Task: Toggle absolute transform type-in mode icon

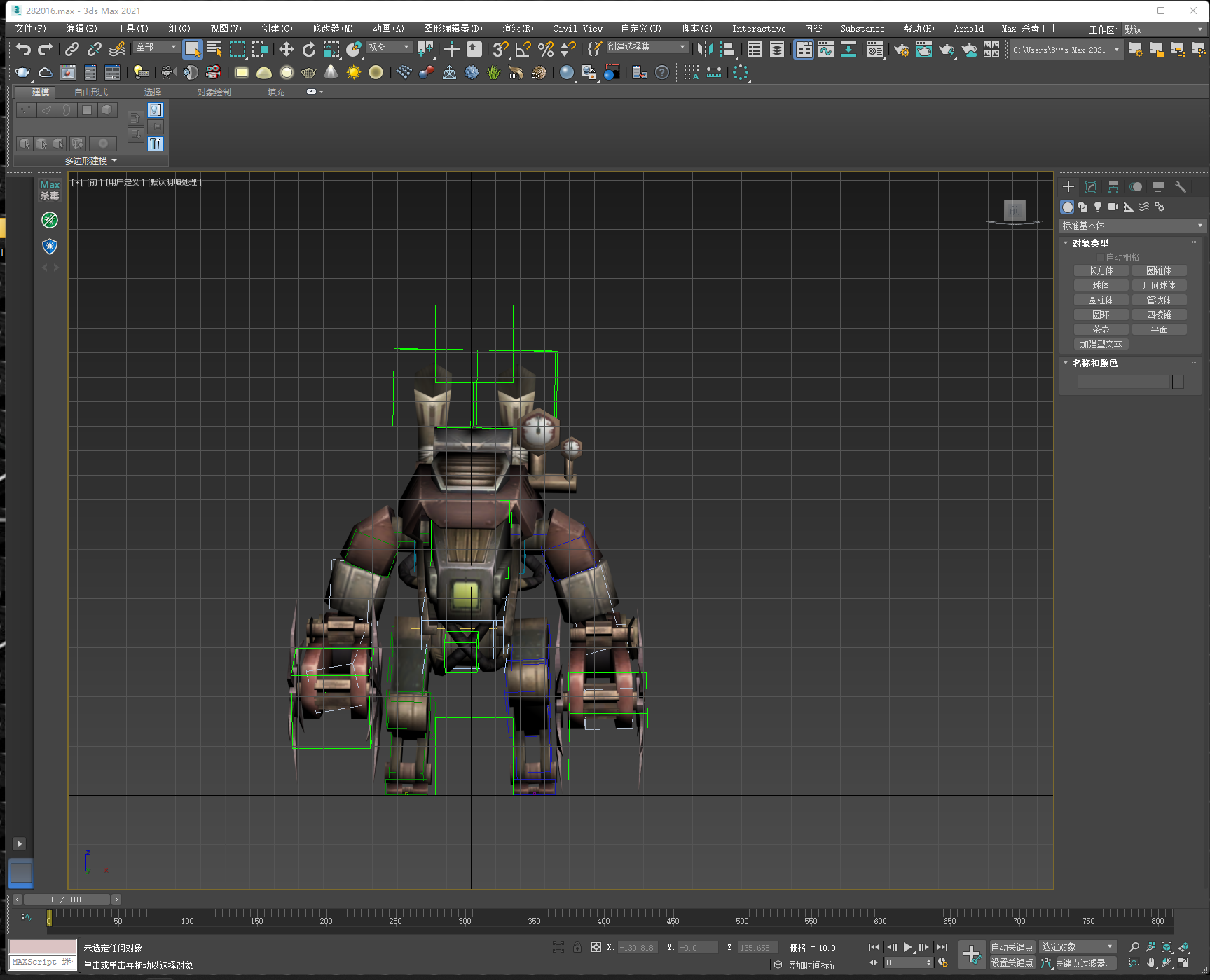Action: pos(596,947)
